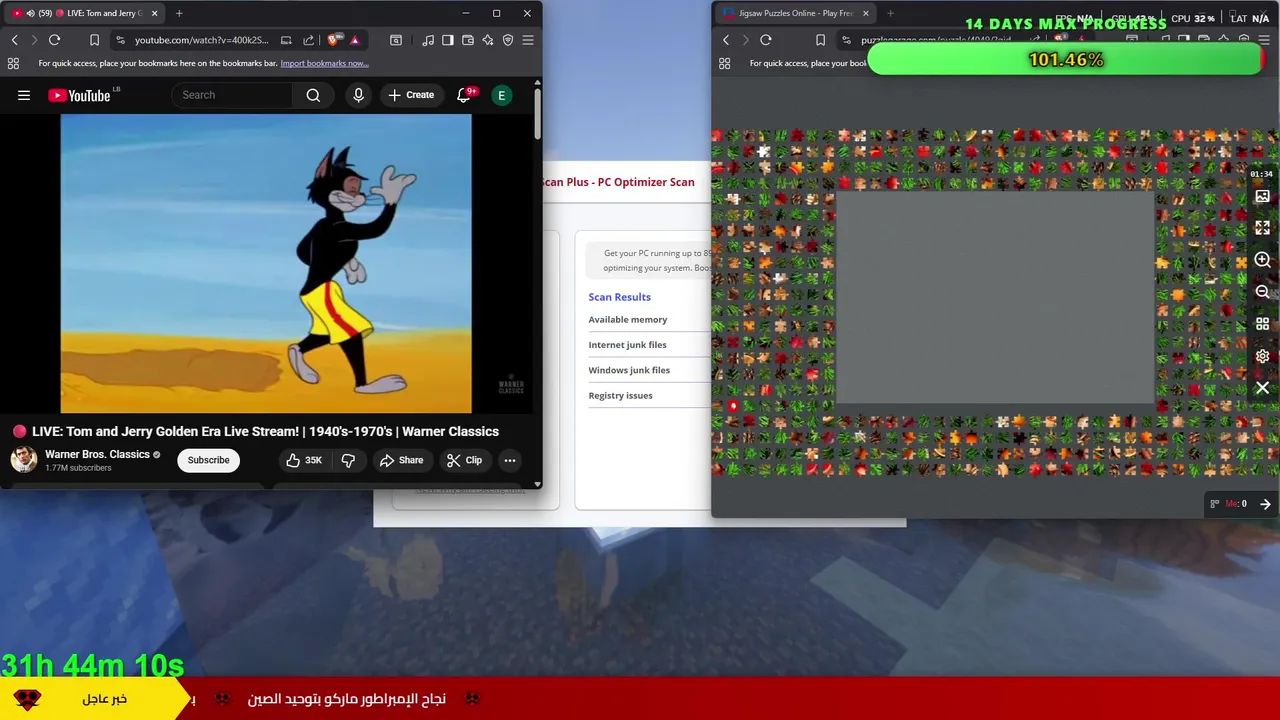The width and height of the screenshot is (1280, 720).
Task: Go back in the YouTube browser window
Action: [x=14, y=40]
